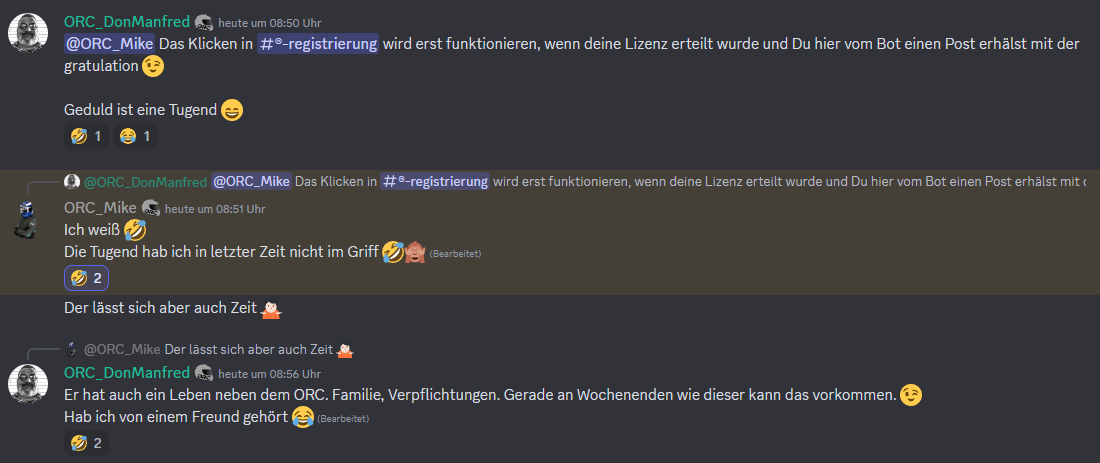
Task: Click the @ORC_Mike mention in the first message
Action: click(109, 43)
